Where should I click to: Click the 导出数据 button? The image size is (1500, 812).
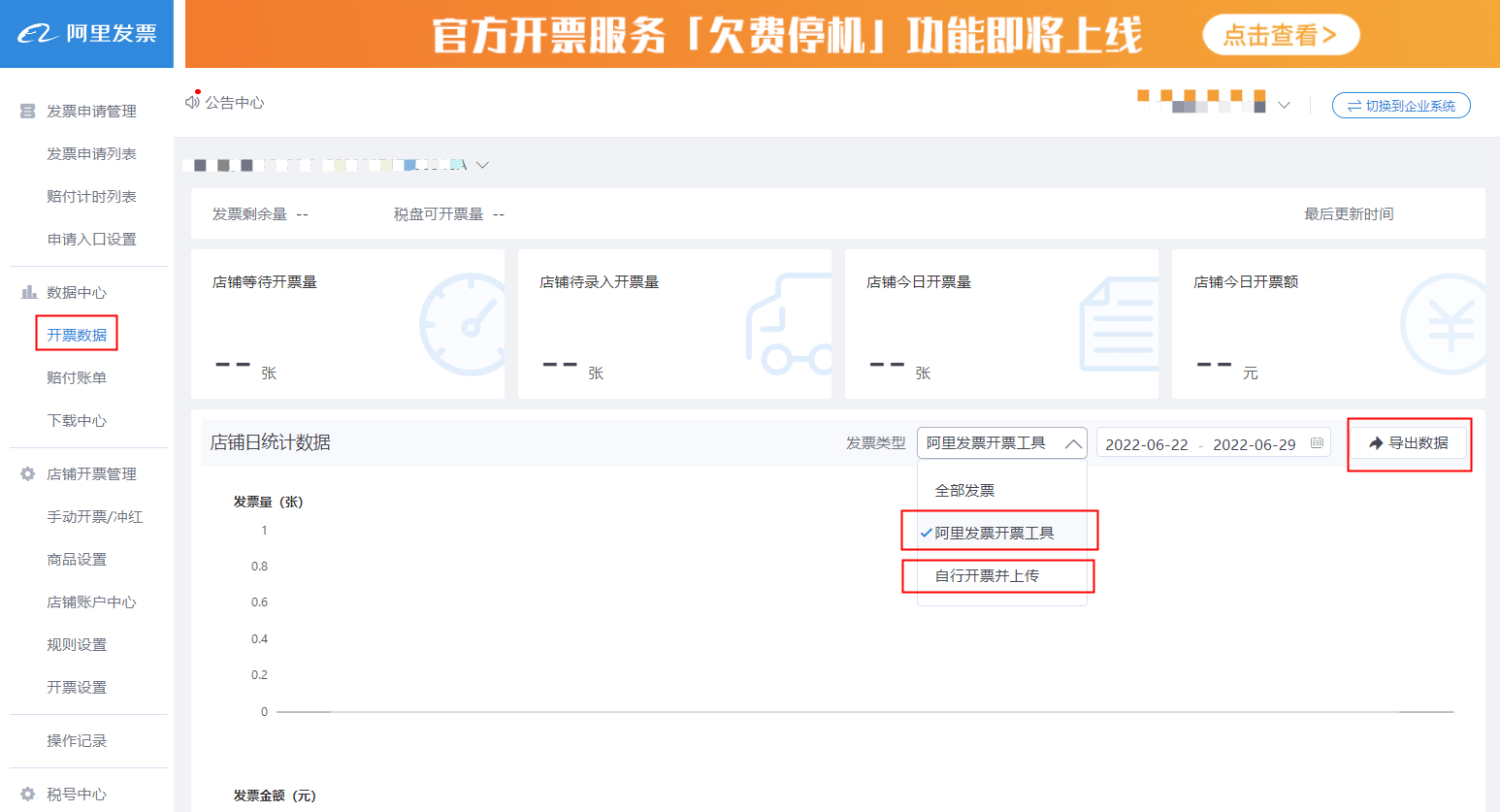pyautogui.click(x=1409, y=443)
